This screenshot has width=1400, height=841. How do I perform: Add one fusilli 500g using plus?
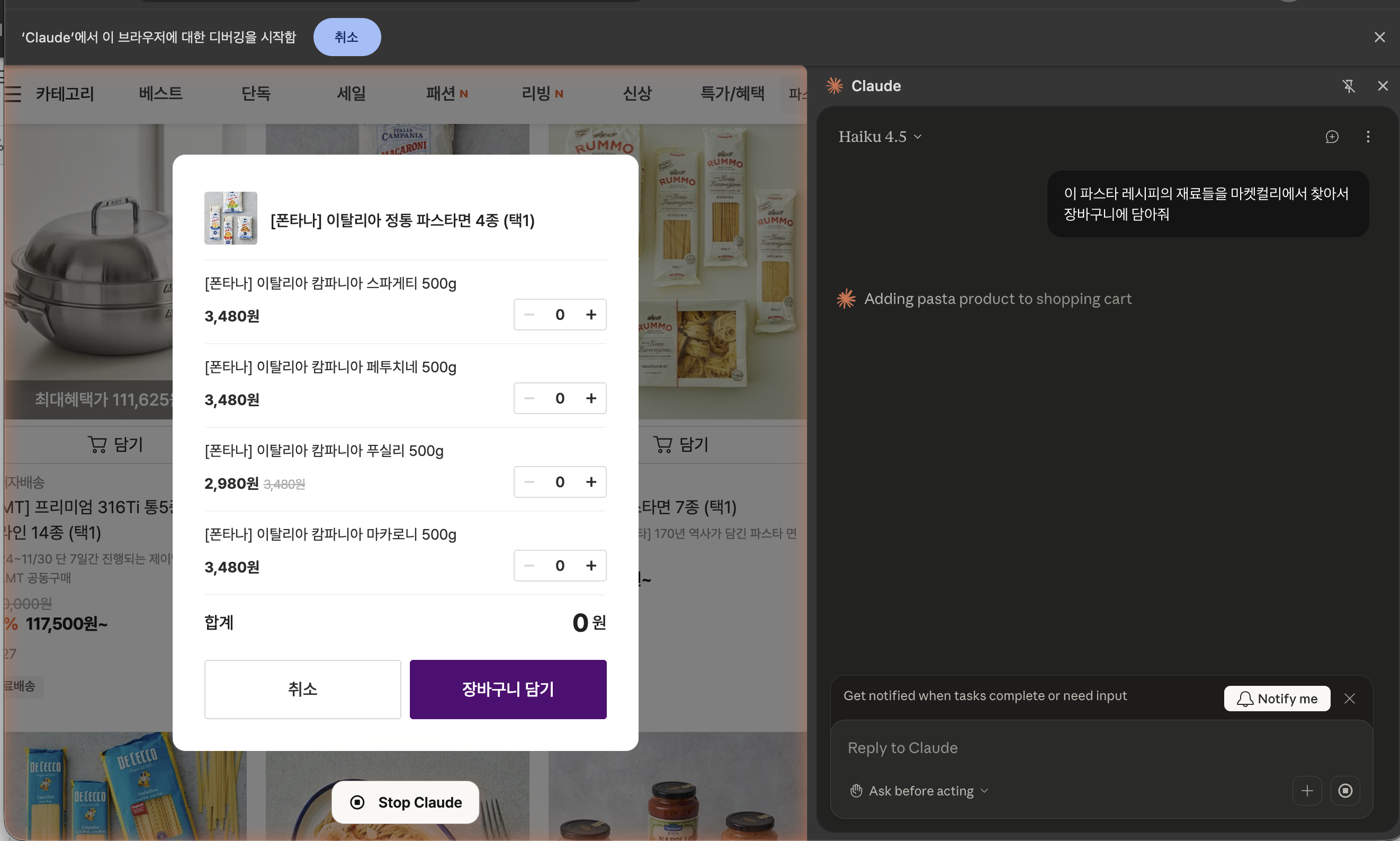(x=591, y=482)
